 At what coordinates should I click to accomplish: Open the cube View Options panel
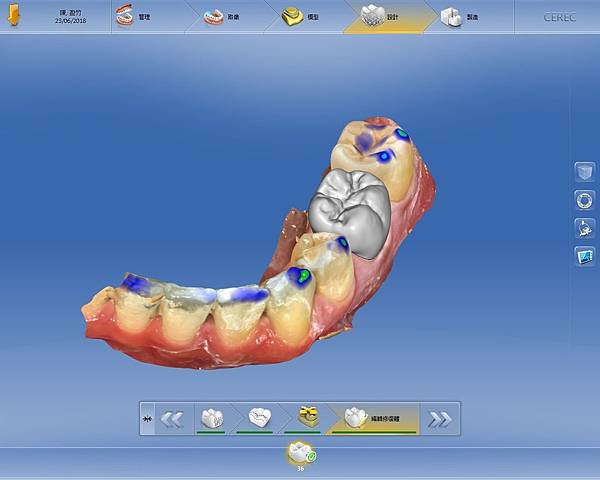pos(585,172)
